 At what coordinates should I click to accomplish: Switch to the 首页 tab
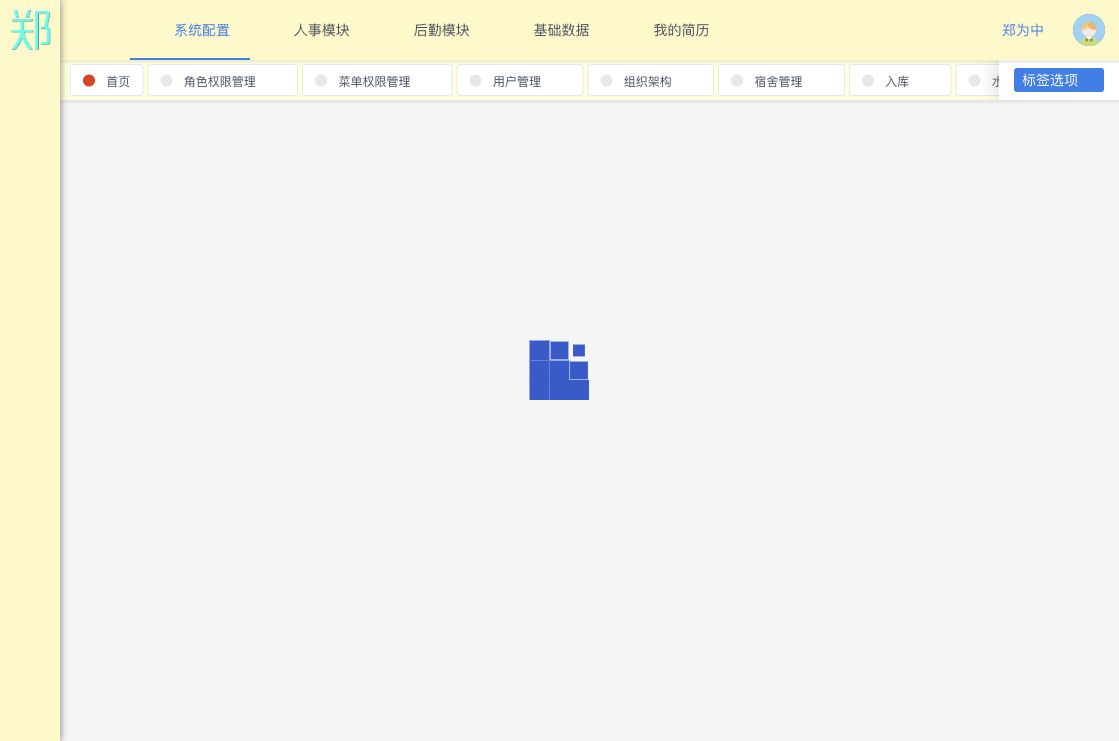[x=107, y=80]
